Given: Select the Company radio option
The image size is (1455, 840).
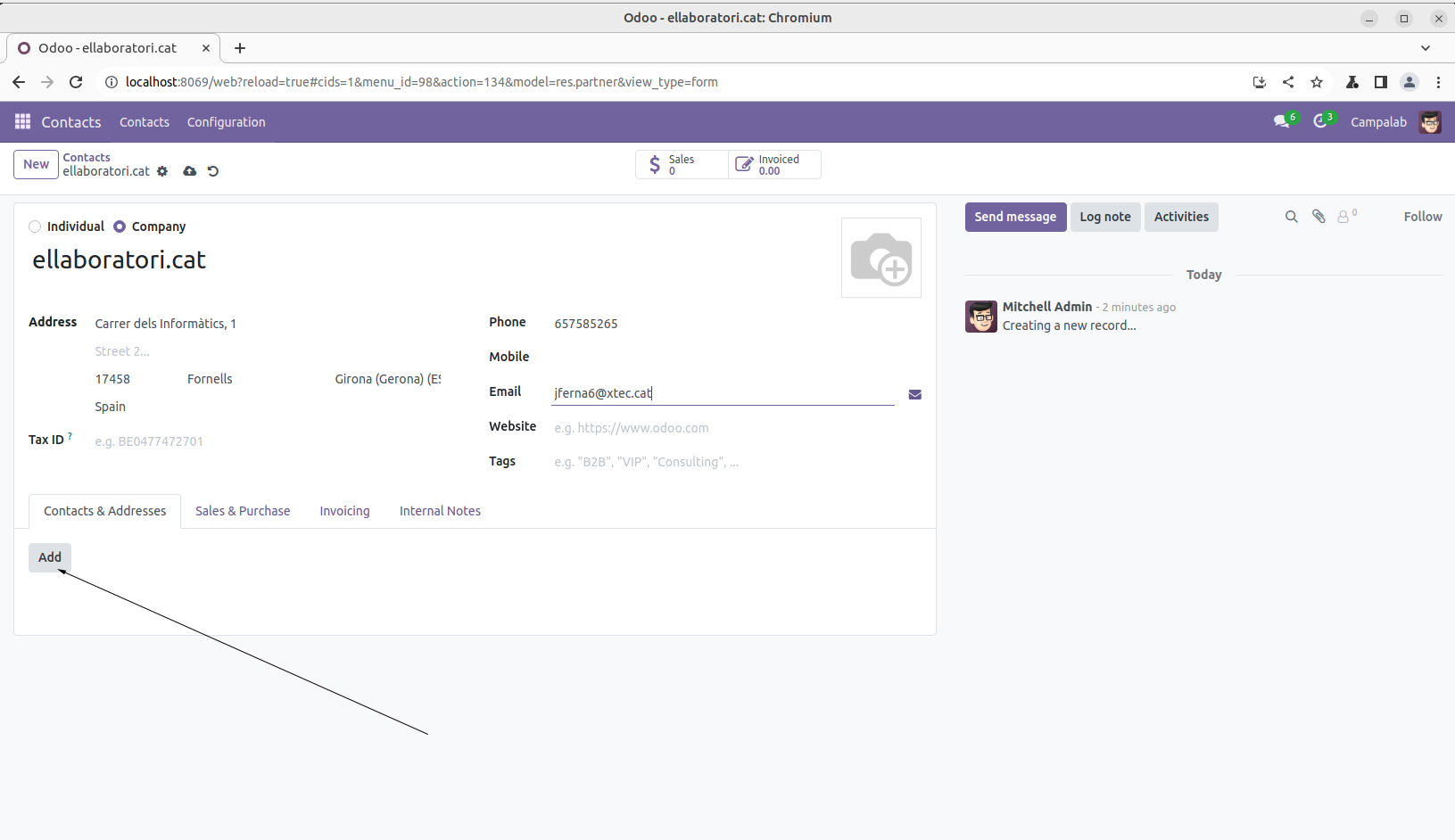Looking at the screenshot, I should pyautogui.click(x=120, y=226).
